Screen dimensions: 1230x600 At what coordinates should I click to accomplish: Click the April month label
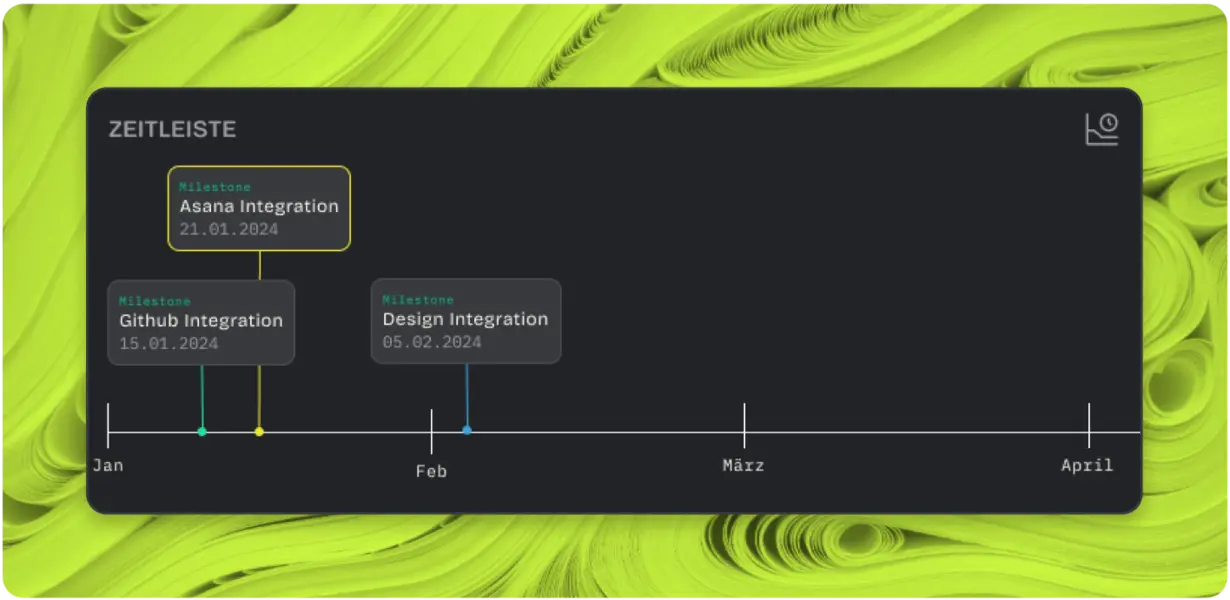point(1087,465)
